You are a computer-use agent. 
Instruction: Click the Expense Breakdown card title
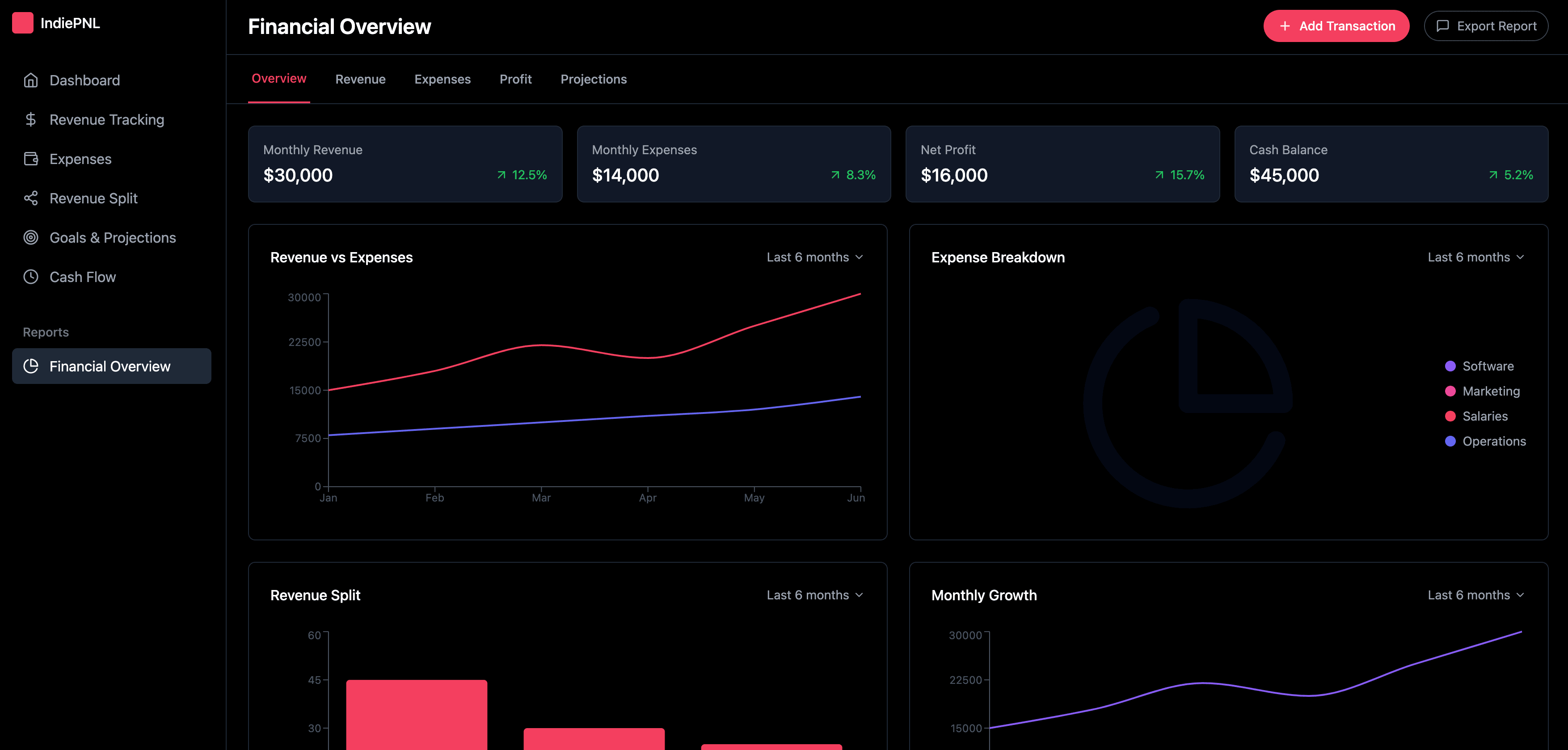[998, 257]
